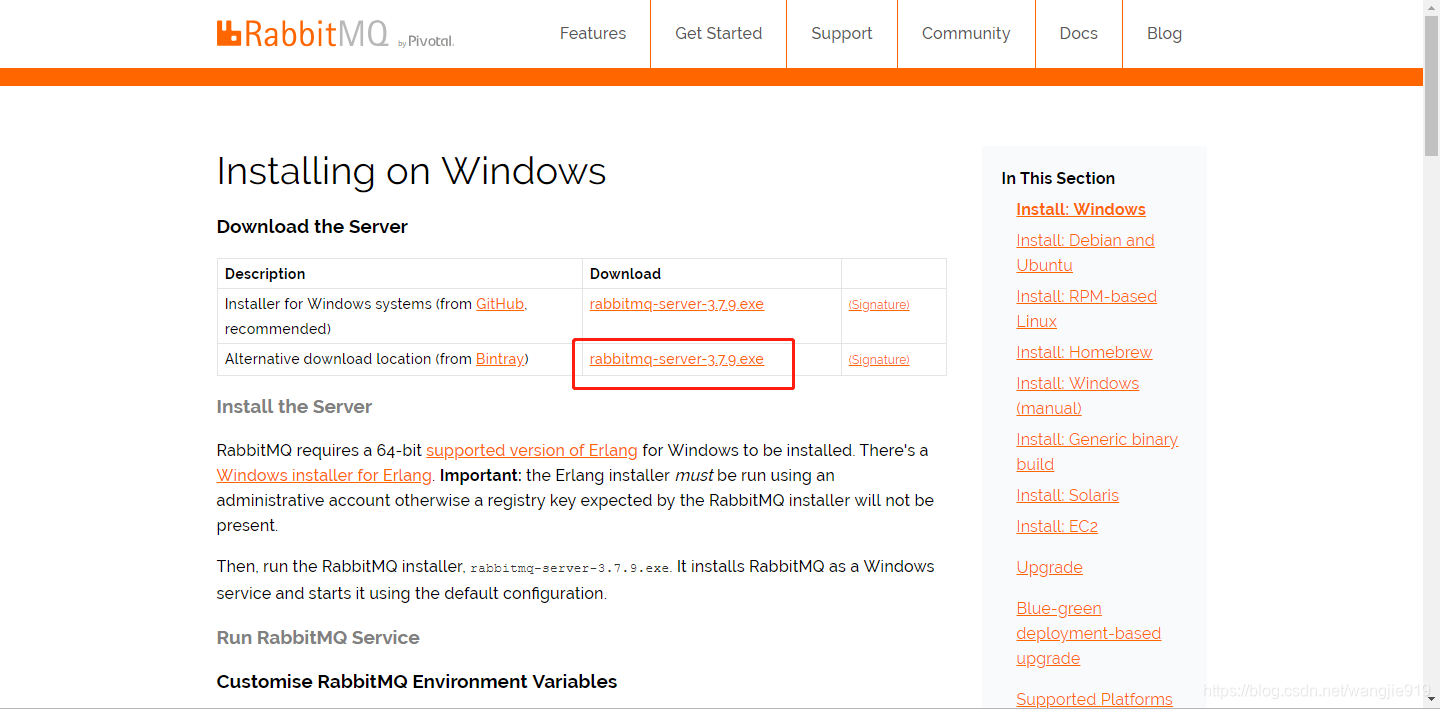Screen dimensions: 1440x709
Task: Click the 'Installing on Windows' heading
Action: pyautogui.click(x=411, y=171)
